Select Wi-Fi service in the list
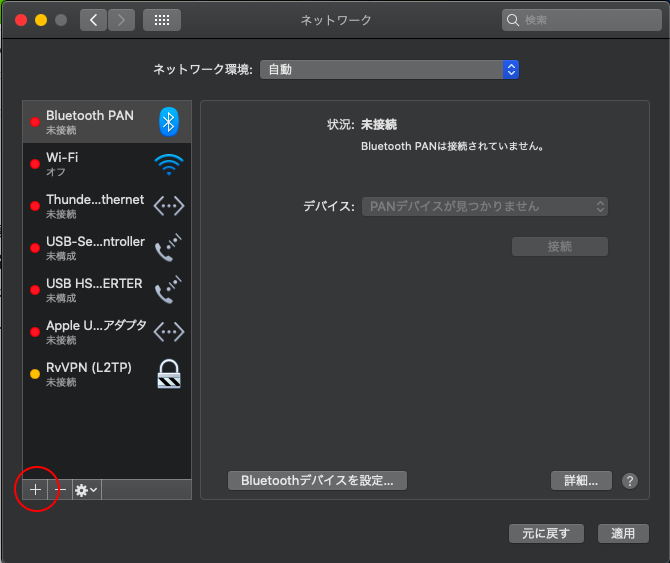This screenshot has height=563, width=670. 107,164
